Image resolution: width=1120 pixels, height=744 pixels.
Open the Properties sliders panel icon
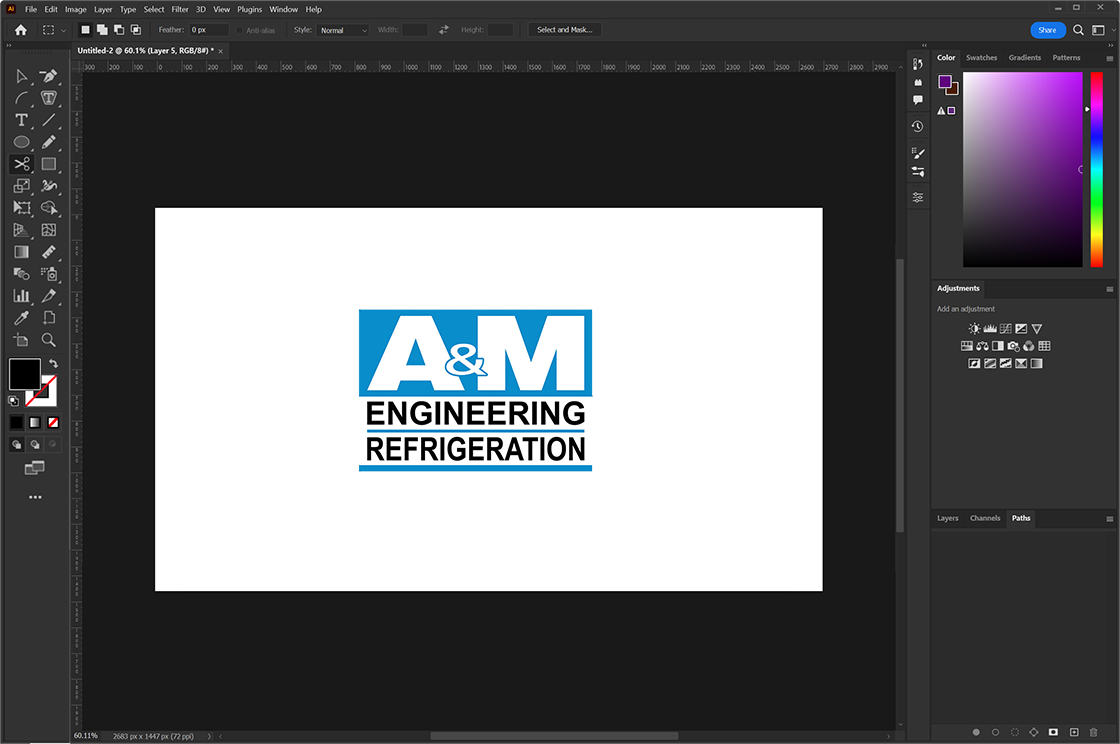[x=918, y=197]
